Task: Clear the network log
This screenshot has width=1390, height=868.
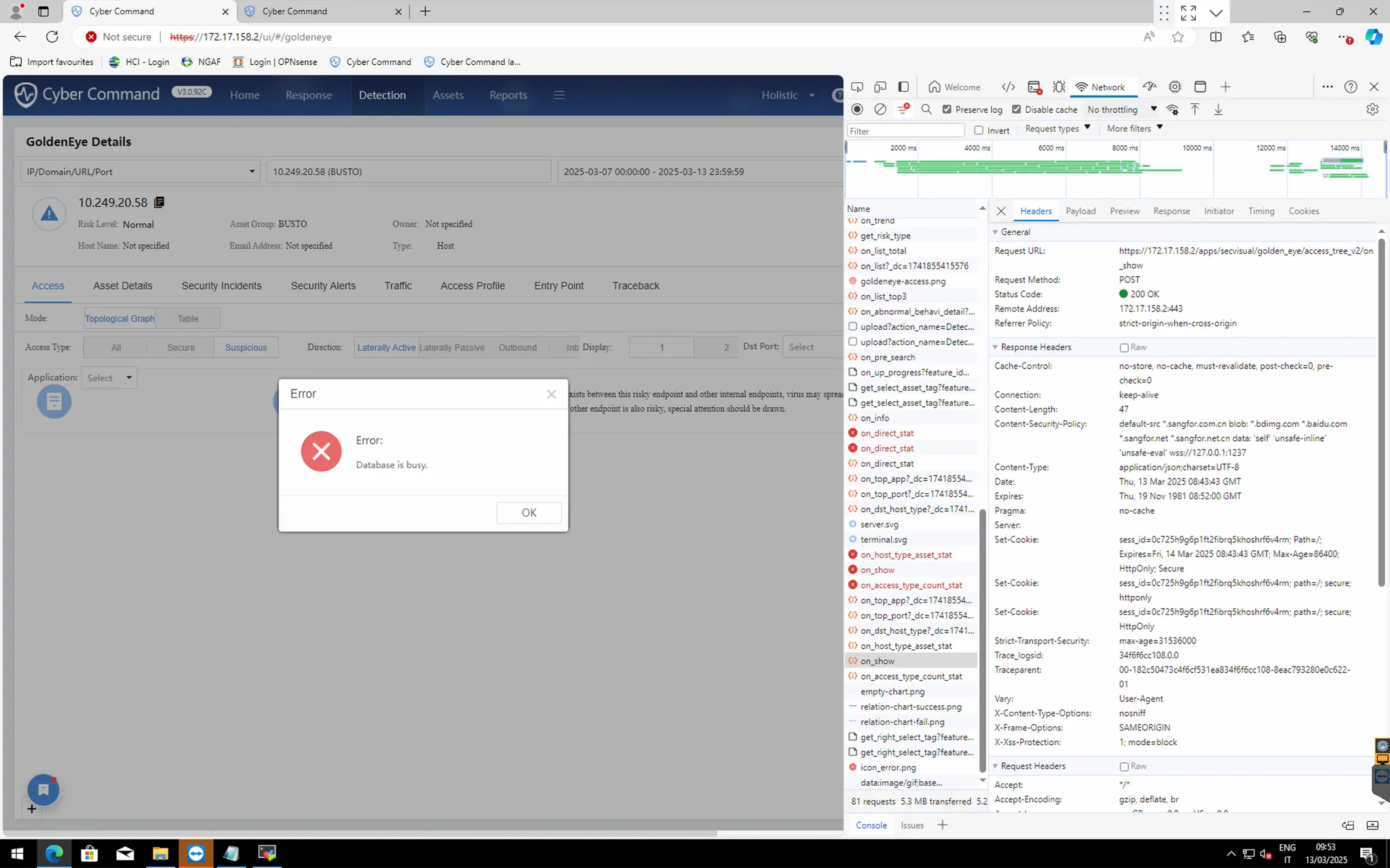Action: [x=880, y=109]
